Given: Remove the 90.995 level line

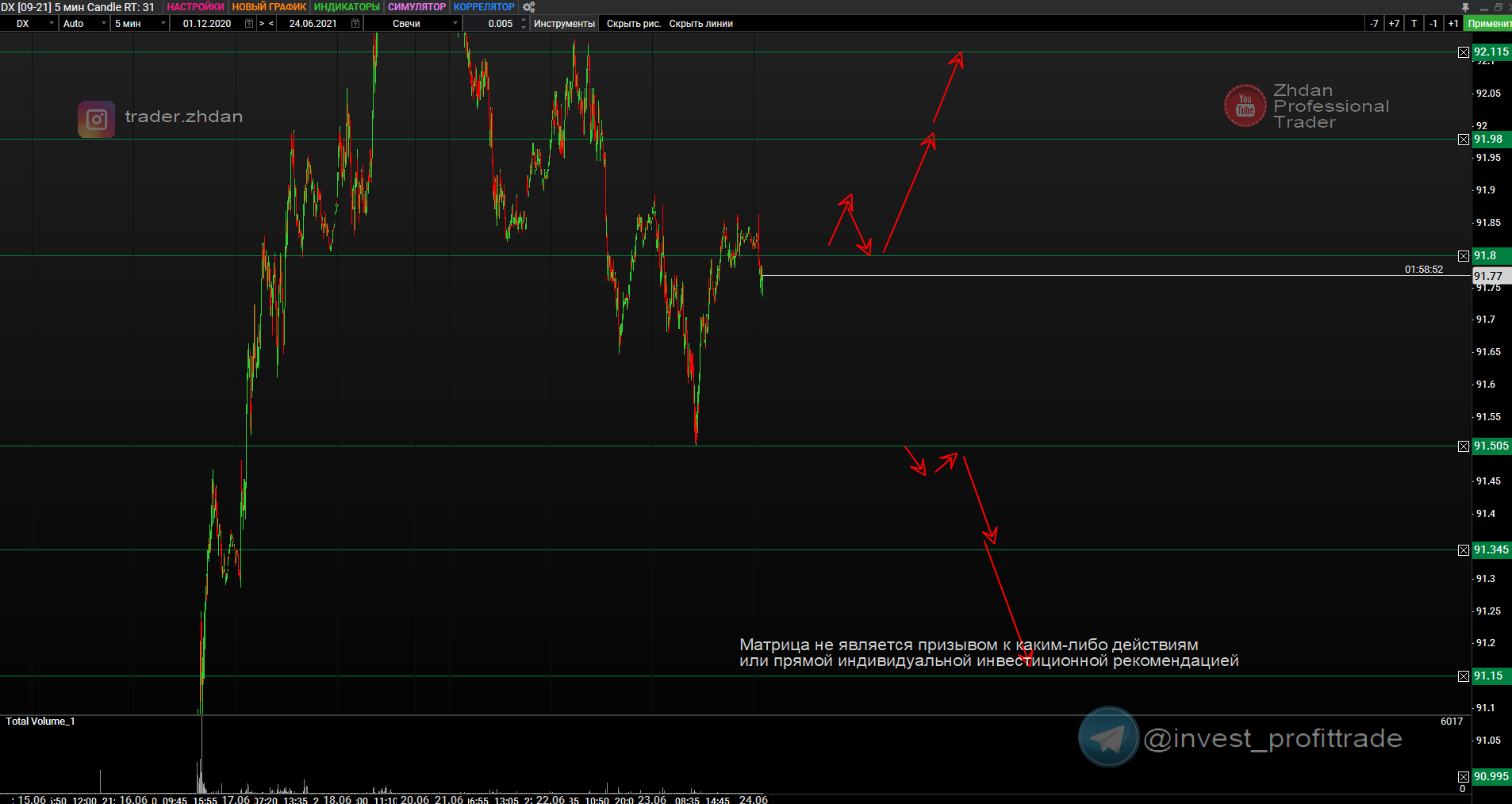Looking at the screenshot, I should click(x=1464, y=777).
